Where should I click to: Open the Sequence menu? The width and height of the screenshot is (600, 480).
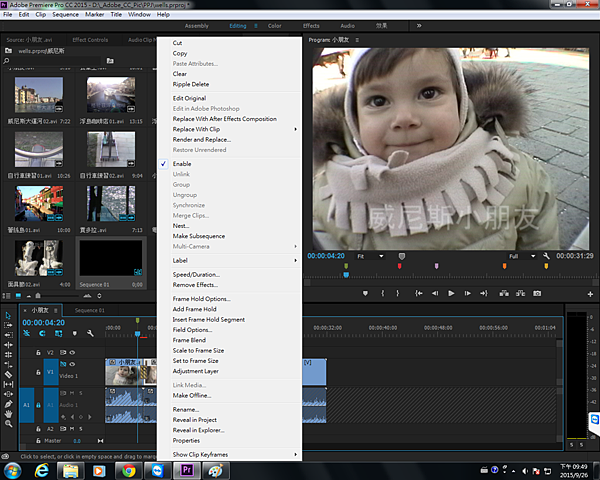point(65,15)
